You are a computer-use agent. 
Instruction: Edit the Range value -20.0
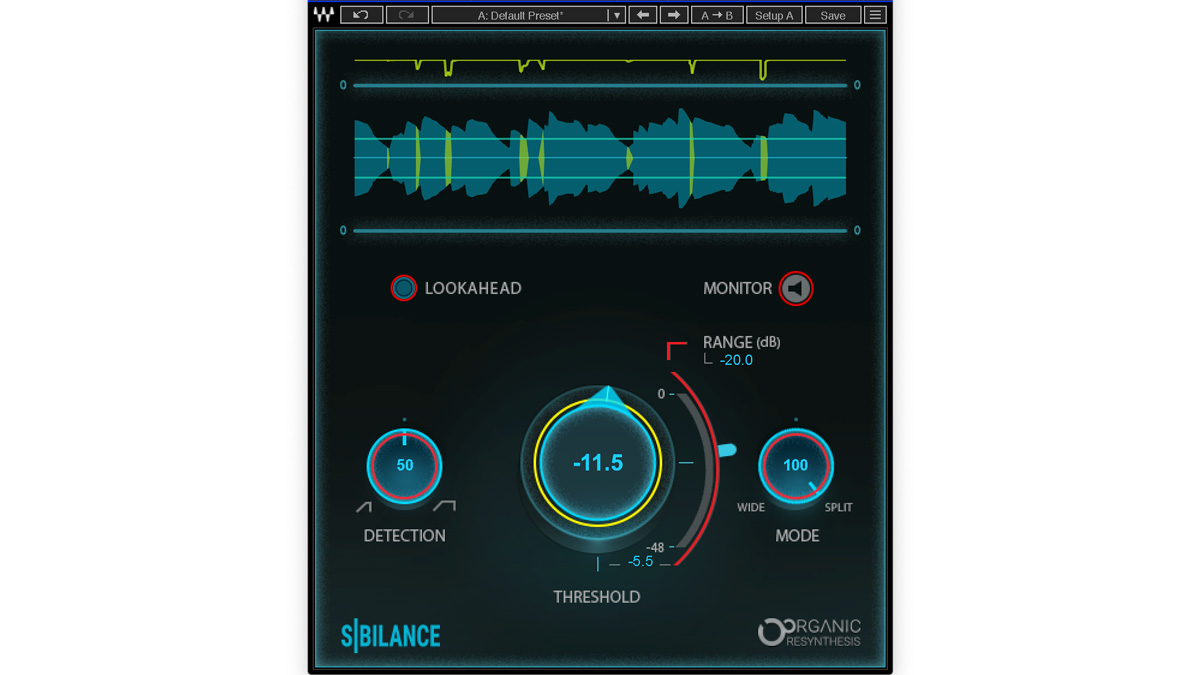736,360
